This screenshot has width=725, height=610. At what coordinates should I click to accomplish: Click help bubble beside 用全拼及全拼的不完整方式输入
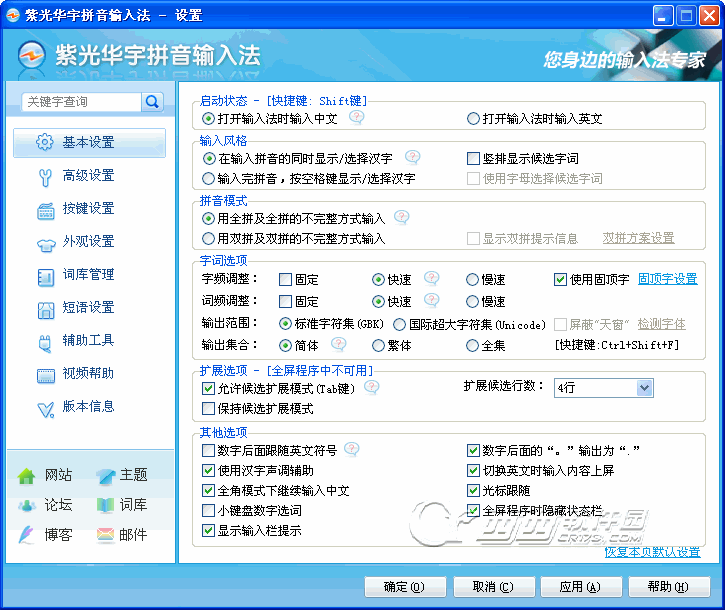pos(401,217)
